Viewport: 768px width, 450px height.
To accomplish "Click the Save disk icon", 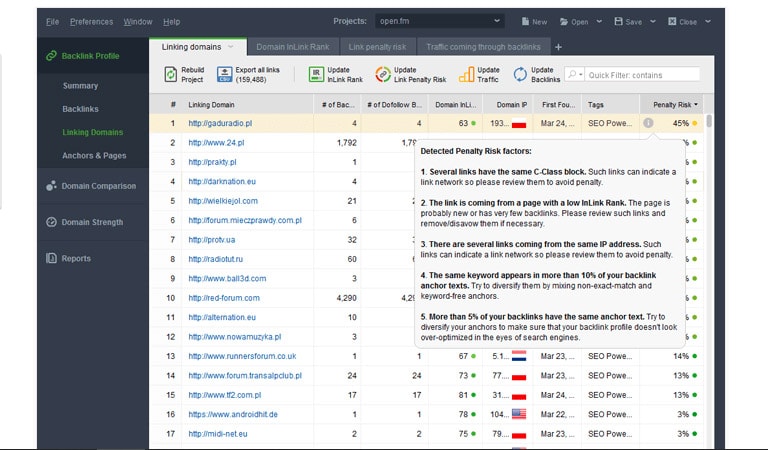I will [x=619, y=21].
